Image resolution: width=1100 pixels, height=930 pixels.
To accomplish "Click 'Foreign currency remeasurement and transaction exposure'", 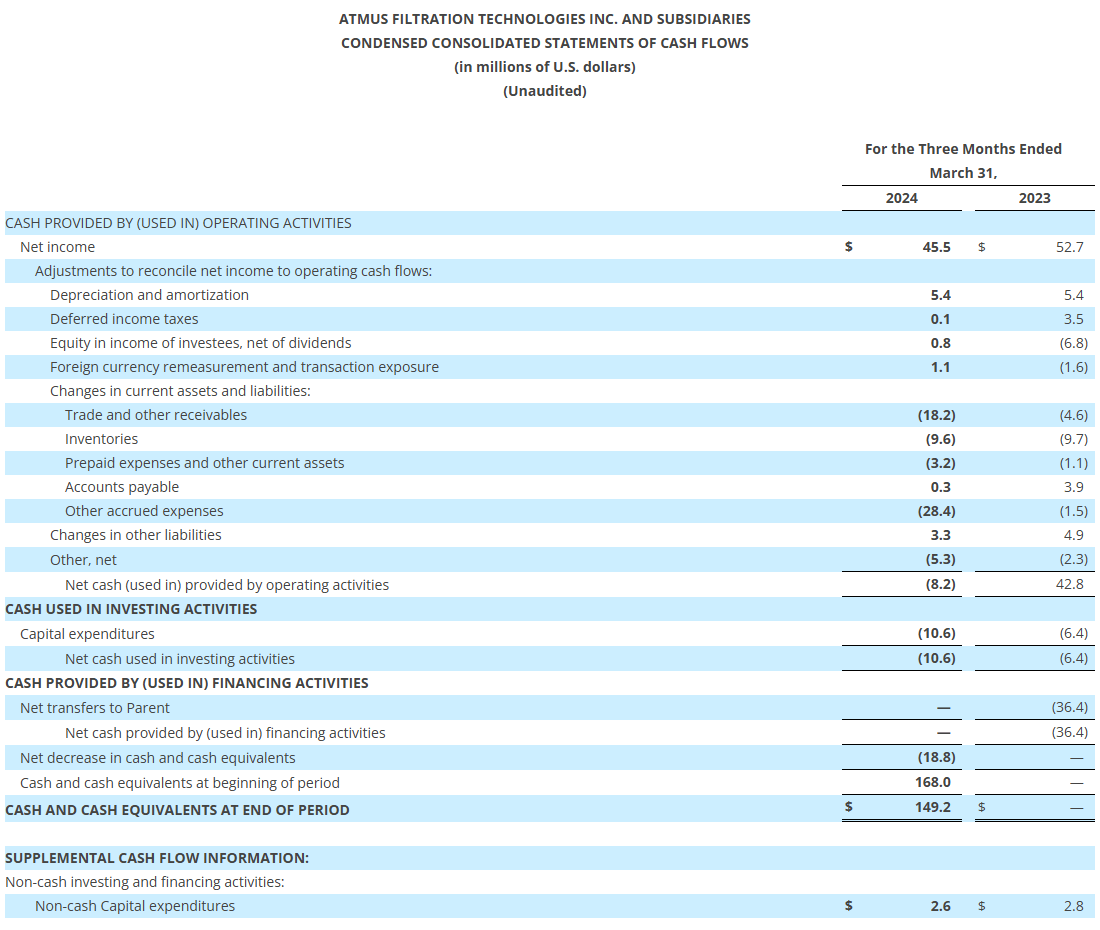I will (x=244, y=367).
